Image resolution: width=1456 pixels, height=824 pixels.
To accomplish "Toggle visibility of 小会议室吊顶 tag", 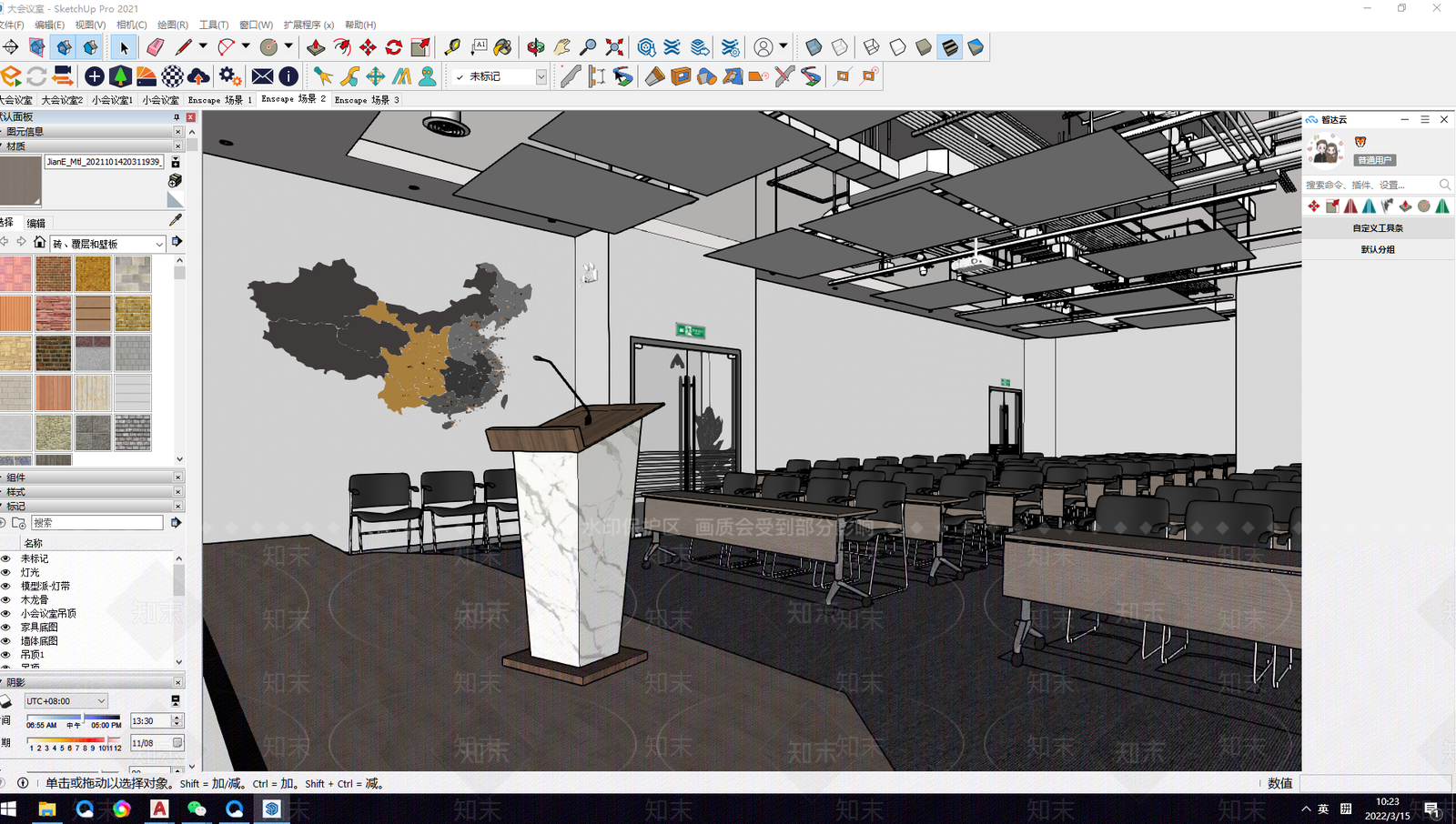I will (5, 613).
